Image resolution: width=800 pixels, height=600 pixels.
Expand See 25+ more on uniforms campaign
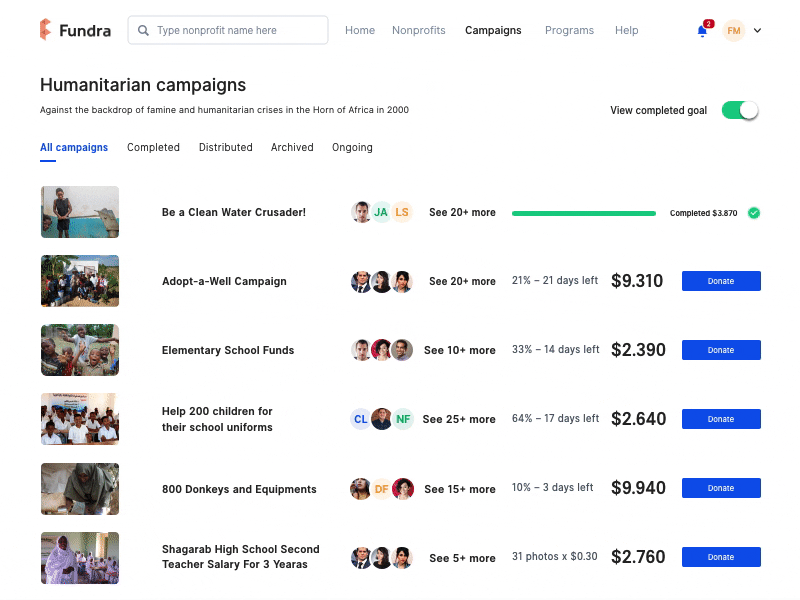point(459,419)
